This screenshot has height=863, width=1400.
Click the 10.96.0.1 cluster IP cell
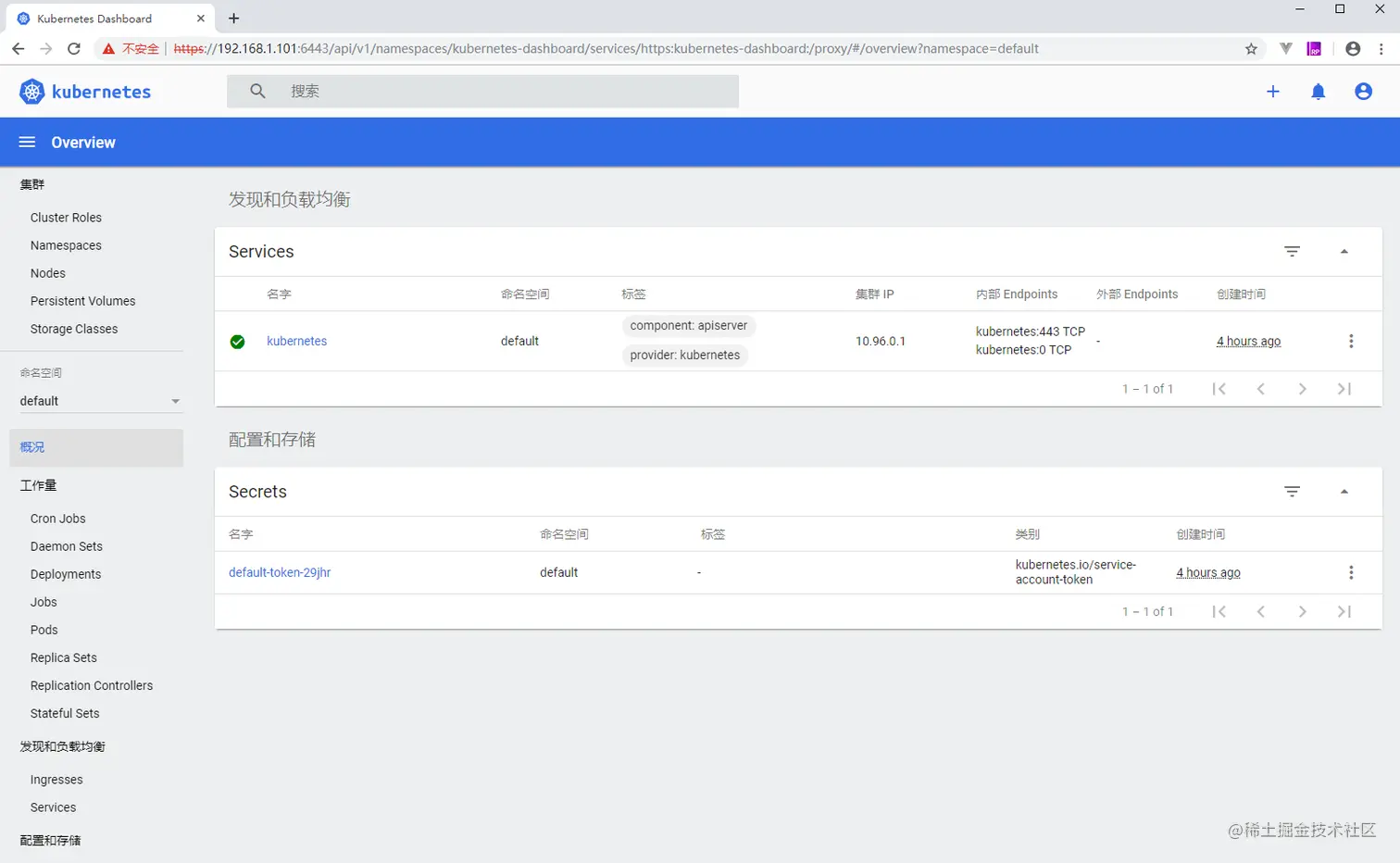[x=881, y=341]
